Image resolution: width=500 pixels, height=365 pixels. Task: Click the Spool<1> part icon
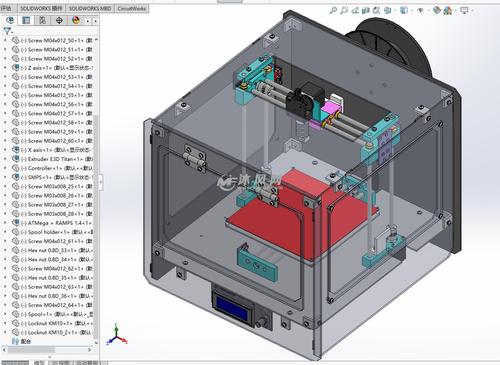tap(15, 314)
